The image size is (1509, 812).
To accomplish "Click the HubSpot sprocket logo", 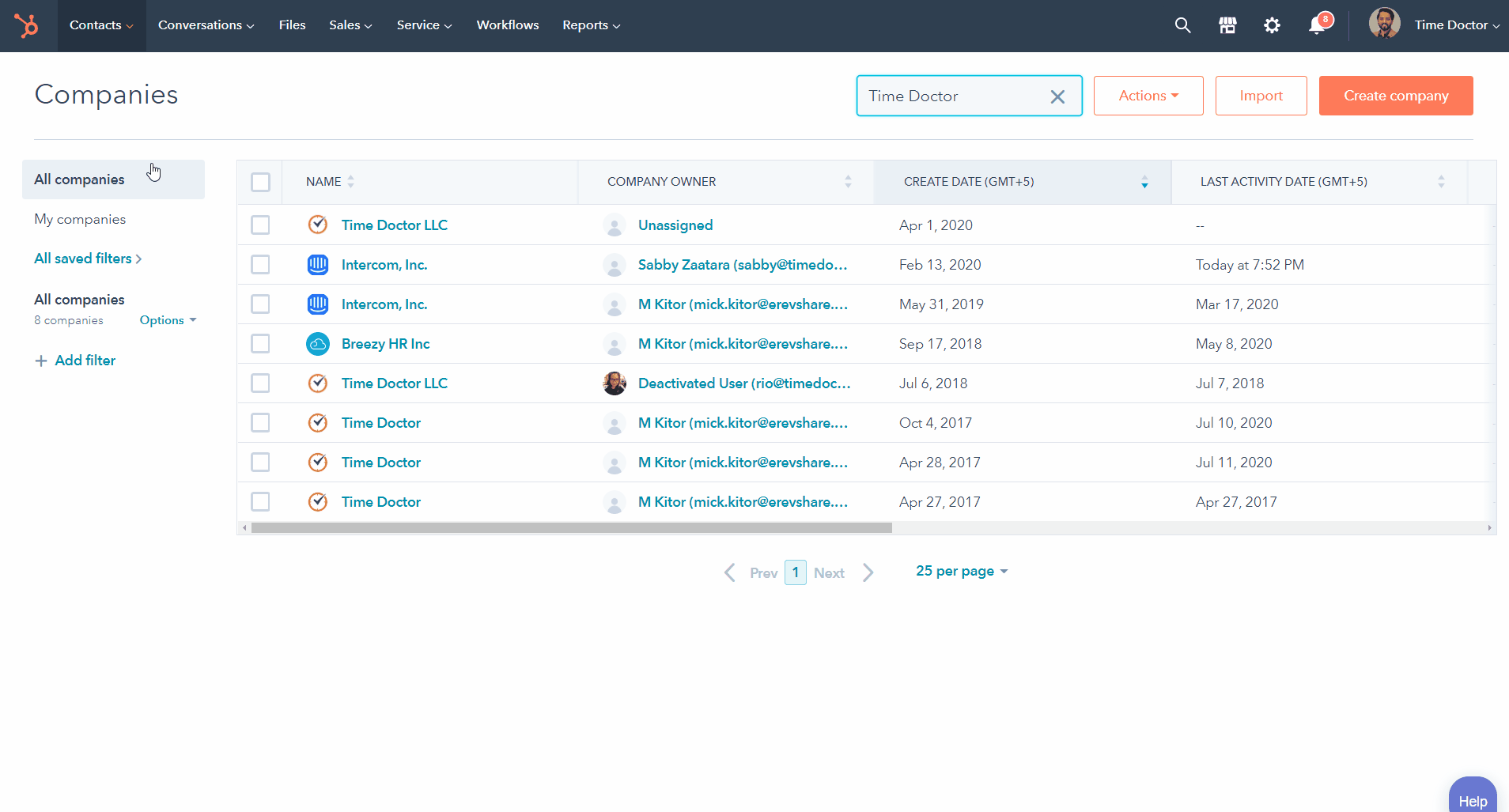I will [26, 26].
